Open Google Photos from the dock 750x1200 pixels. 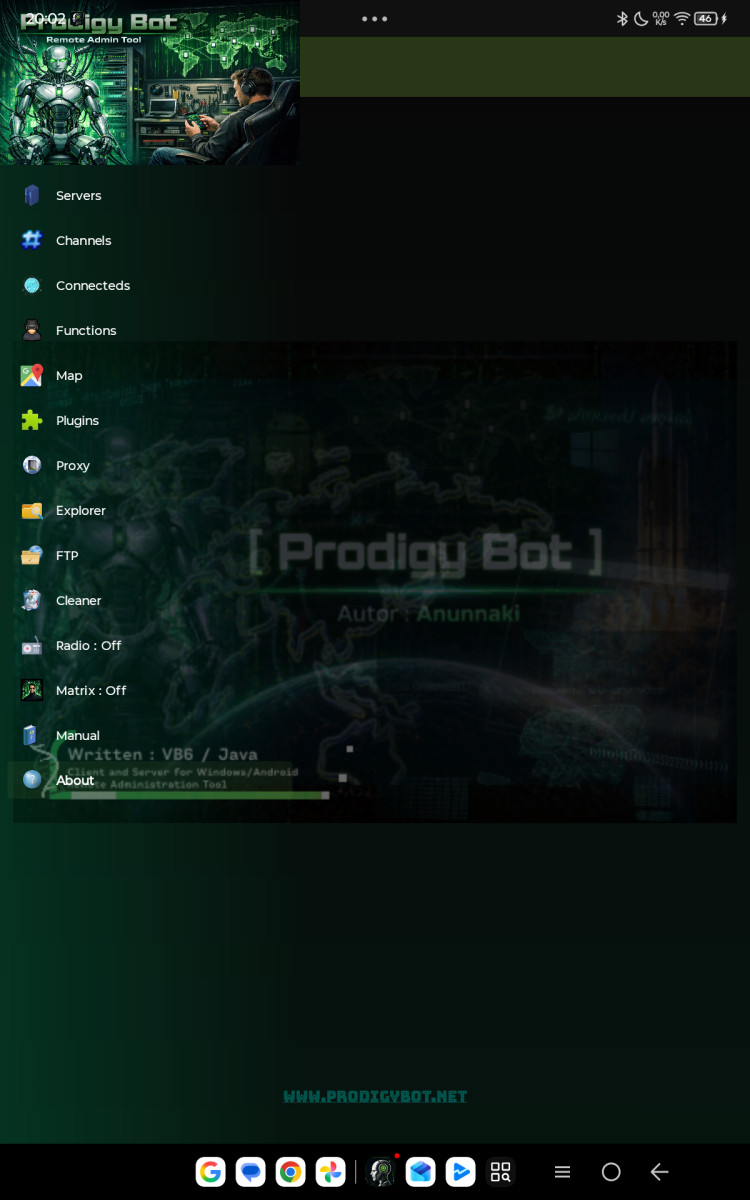point(331,1172)
